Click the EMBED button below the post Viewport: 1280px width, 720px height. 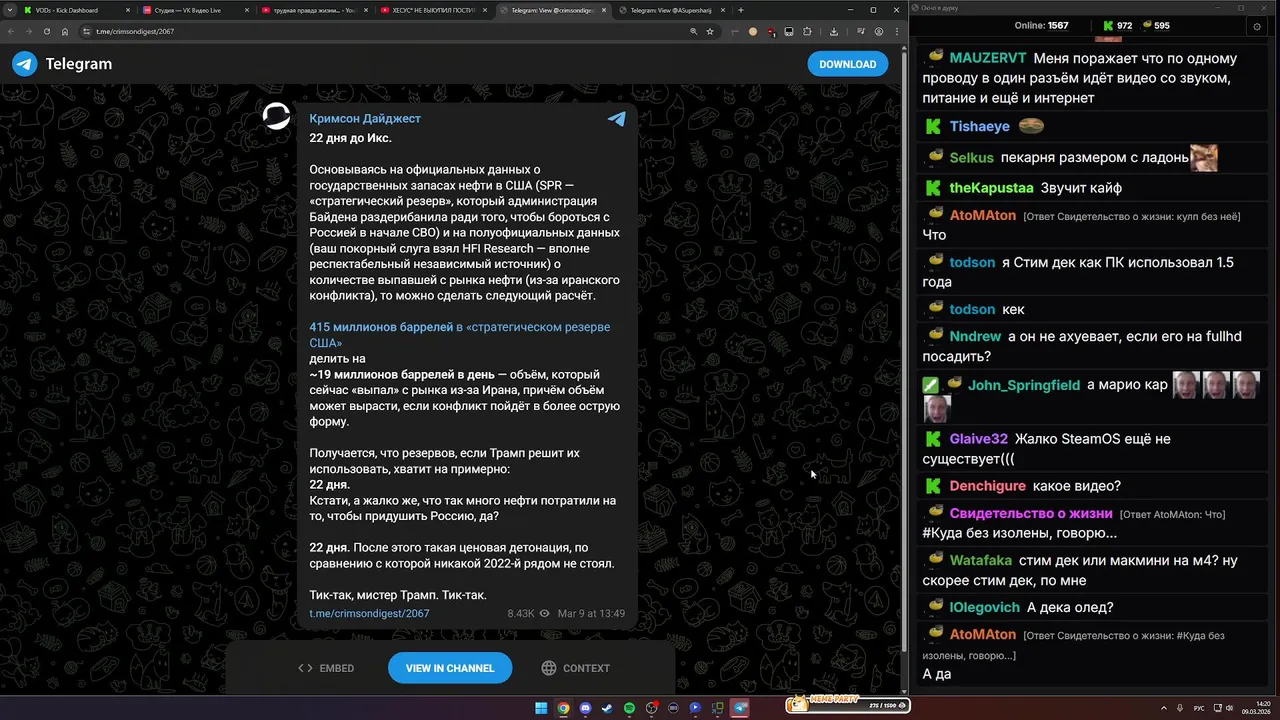pos(326,668)
